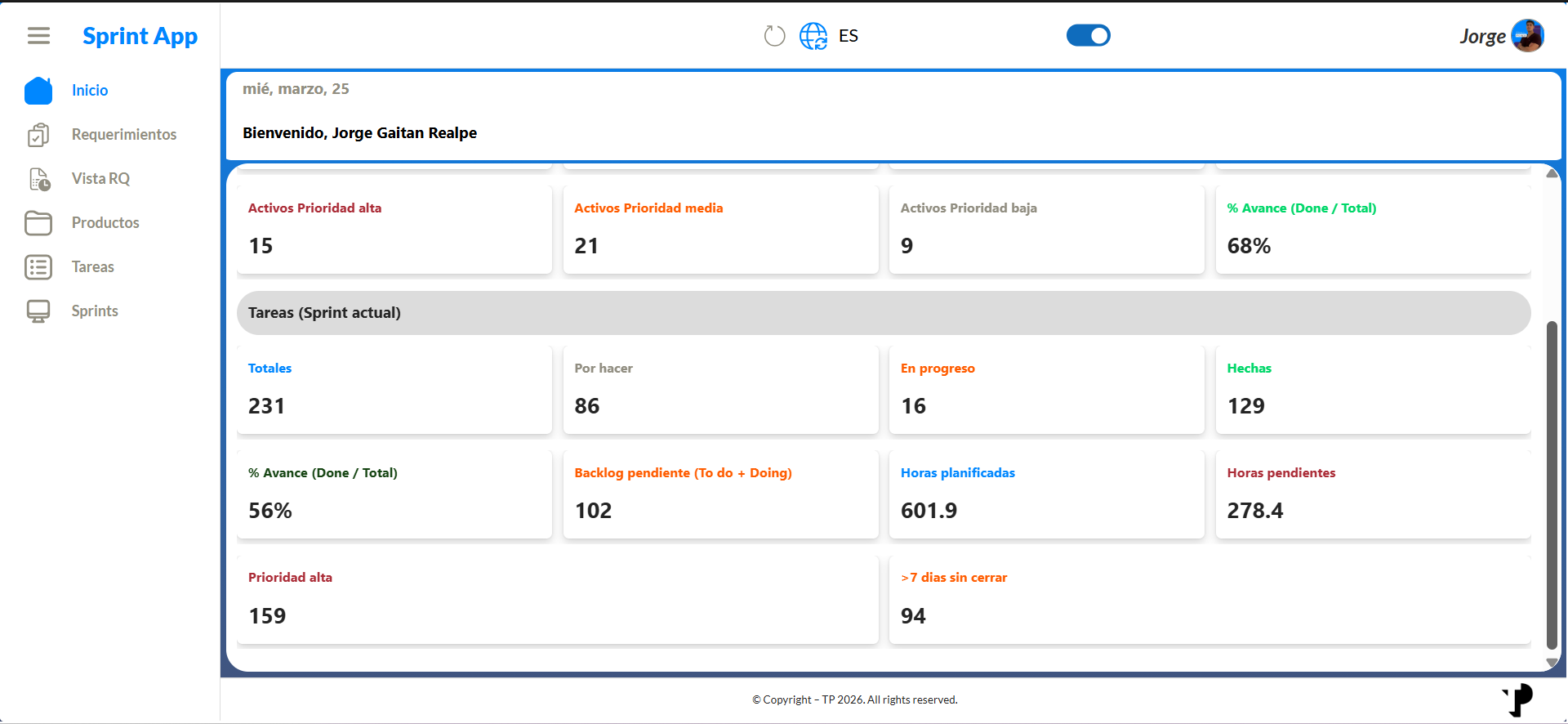This screenshot has width=1568, height=724.
Task: Click the Vista RQ document clock icon
Action: [39, 179]
